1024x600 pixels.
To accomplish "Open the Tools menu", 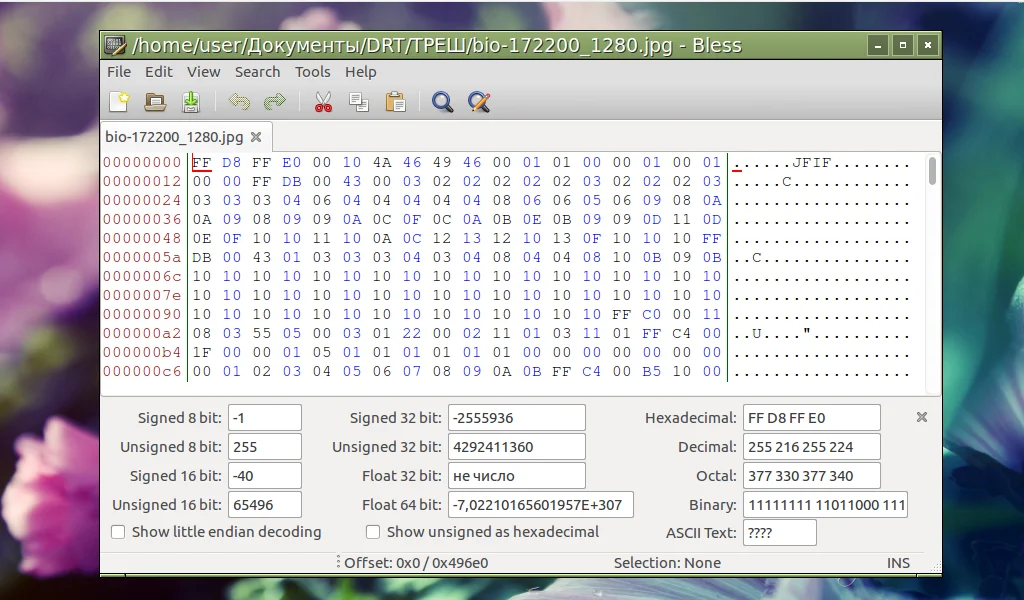I will (x=312, y=72).
